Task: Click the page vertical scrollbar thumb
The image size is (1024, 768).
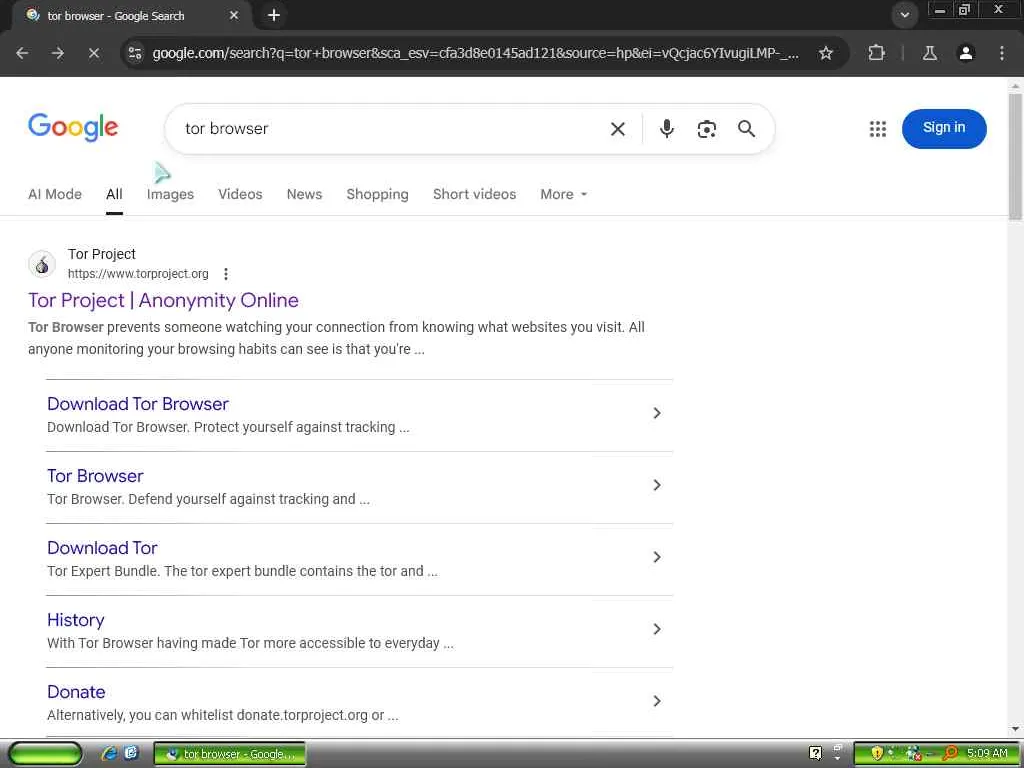Action: pos(1015,157)
